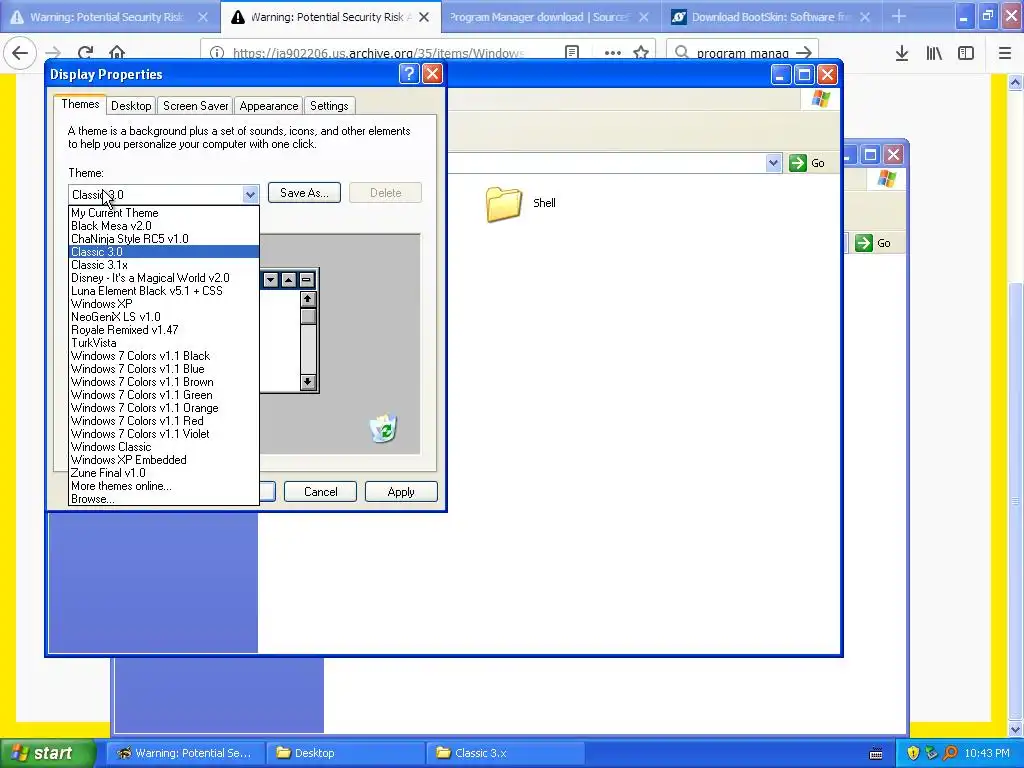Click the down arrow button in preview window
Screen dimensions: 1024x768
click(x=270, y=280)
